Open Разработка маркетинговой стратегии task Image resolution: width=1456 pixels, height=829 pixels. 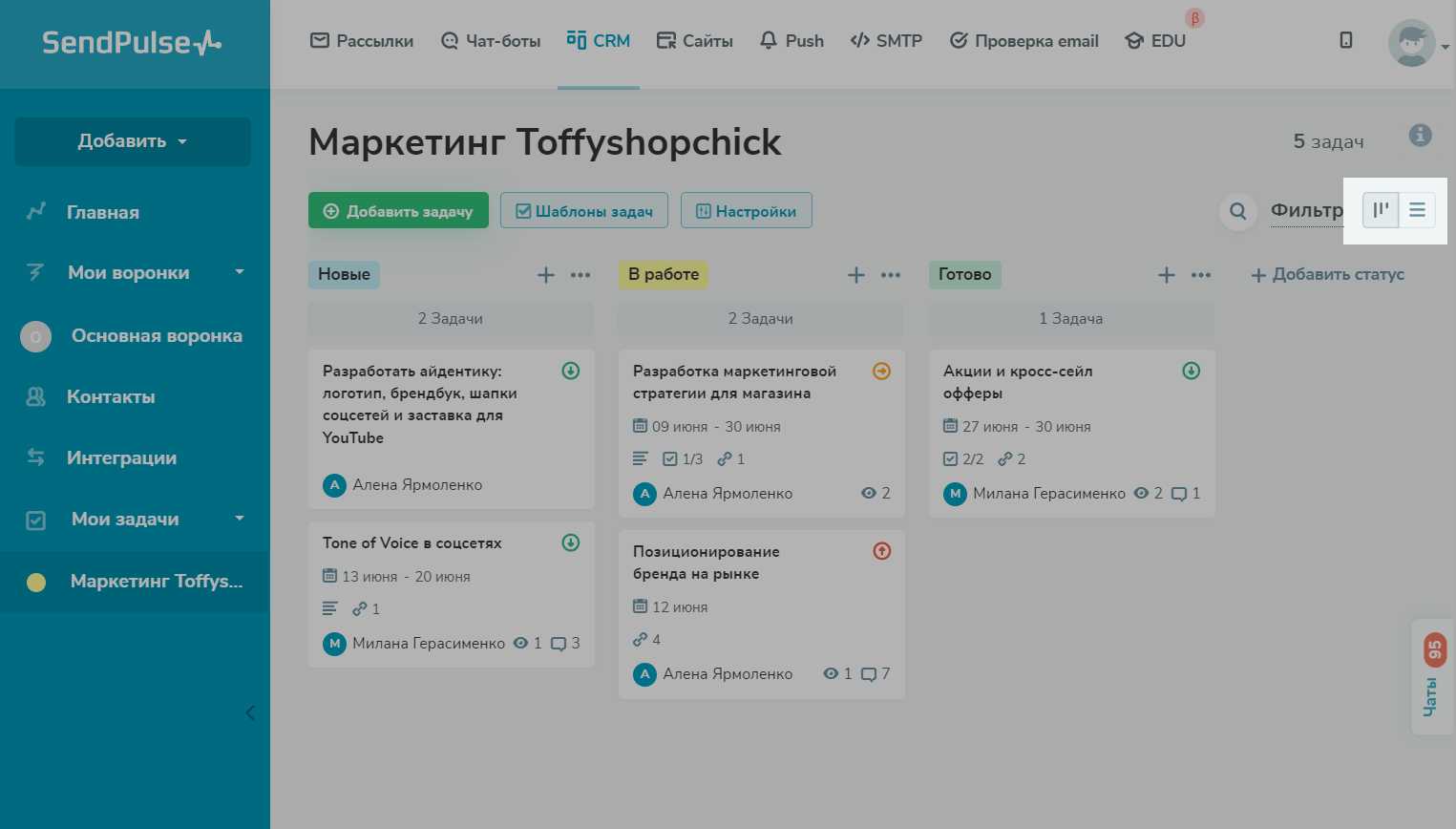tap(762, 434)
